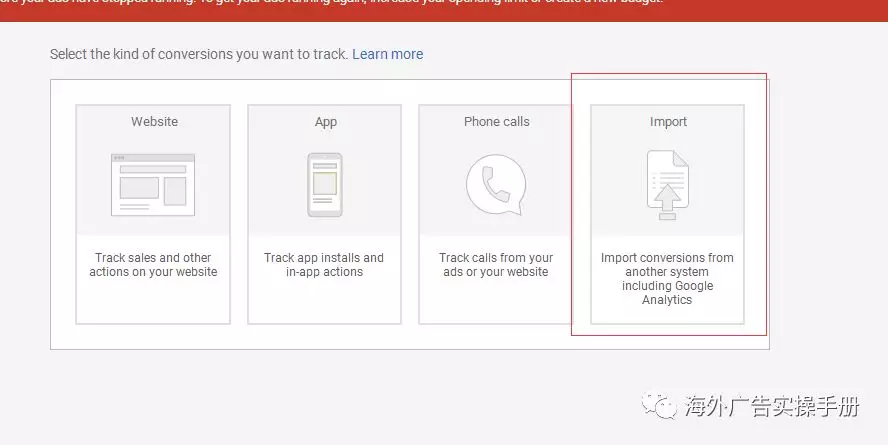Image resolution: width=888 pixels, height=445 pixels.
Task: Click 'Import conversions from another system' text
Action: (x=667, y=265)
